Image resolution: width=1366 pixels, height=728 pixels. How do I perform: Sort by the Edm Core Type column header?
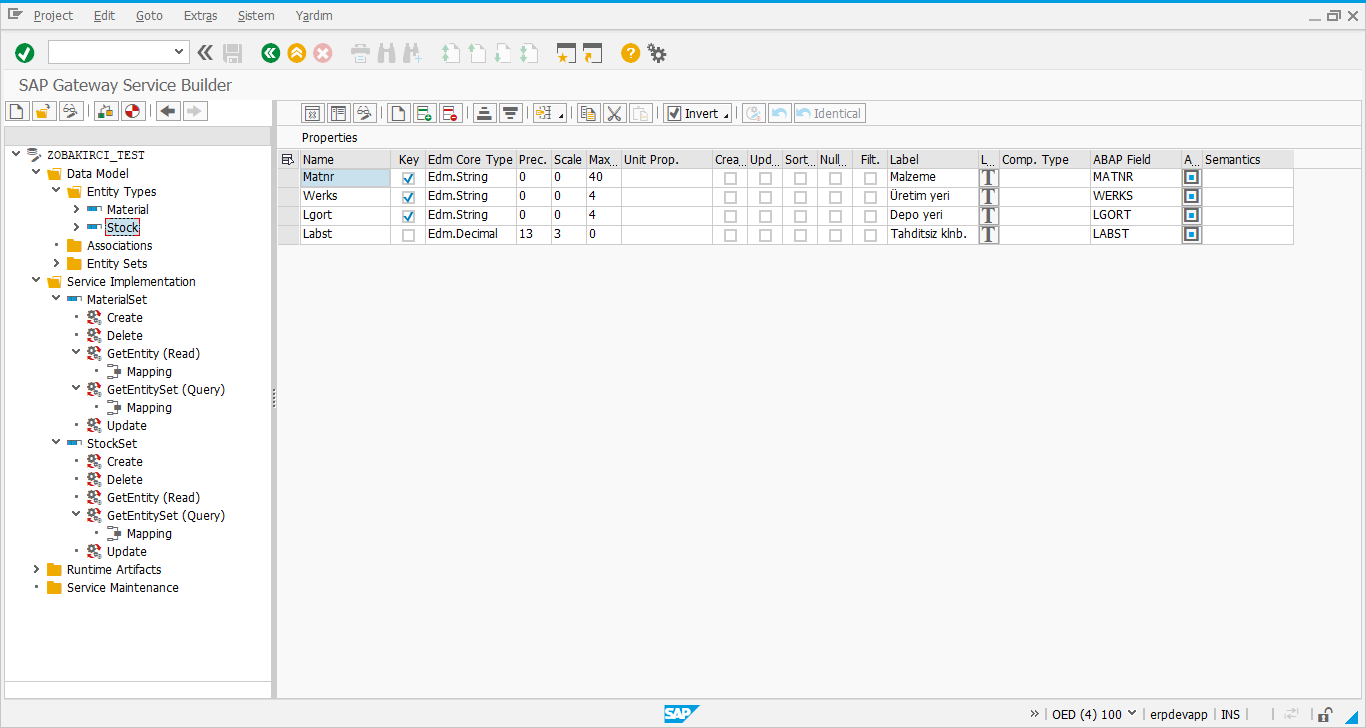click(x=470, y=159)
